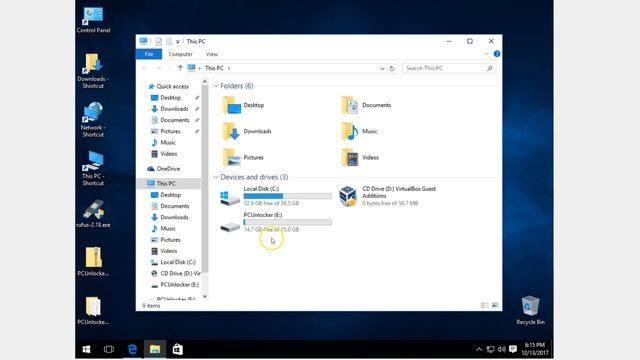This screenshot has width=640, height=360.
Task: Open address bar history dropdown
Action: (x=382, y=68)
